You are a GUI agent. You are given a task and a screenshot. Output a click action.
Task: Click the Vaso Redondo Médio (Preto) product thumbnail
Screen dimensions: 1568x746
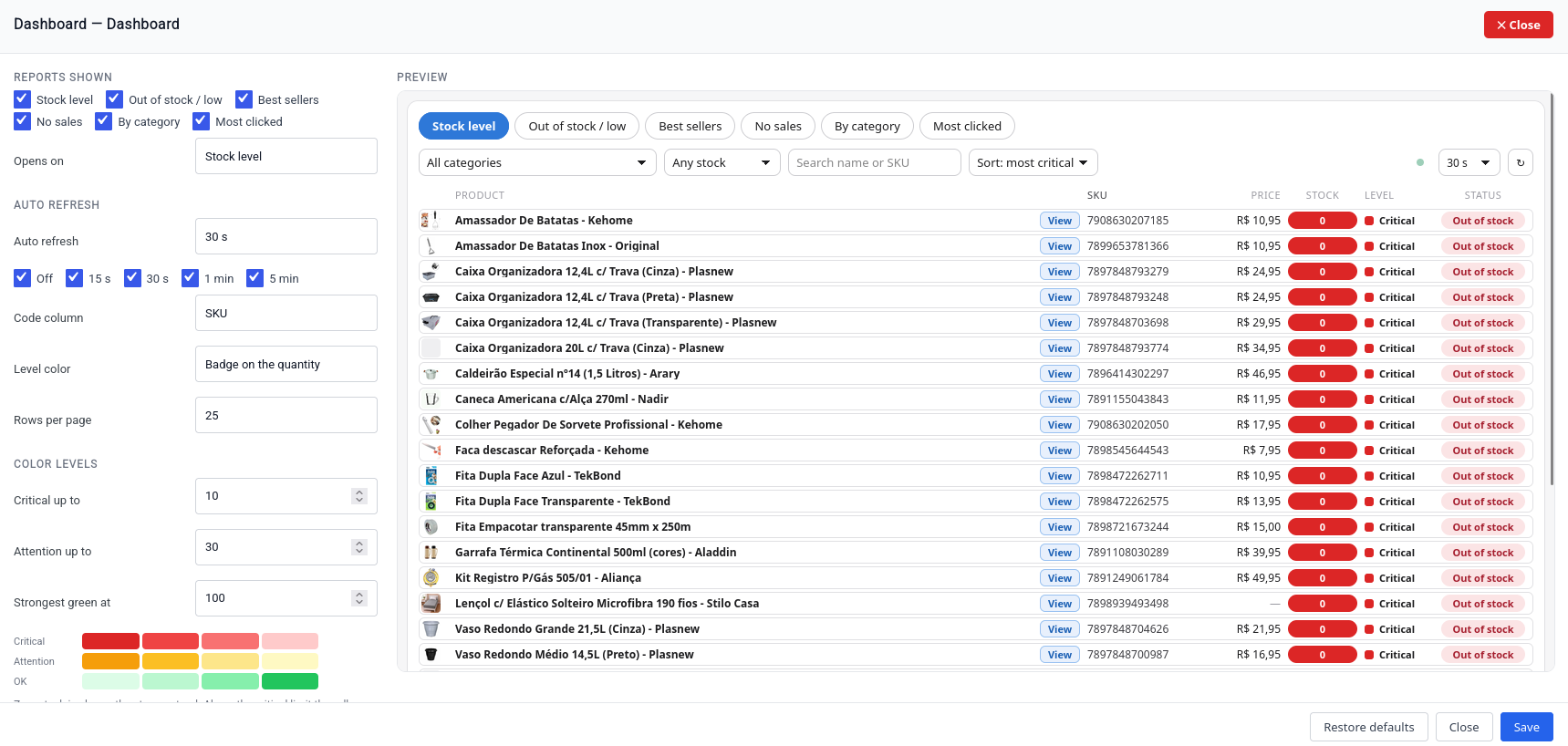pos(431,655)
